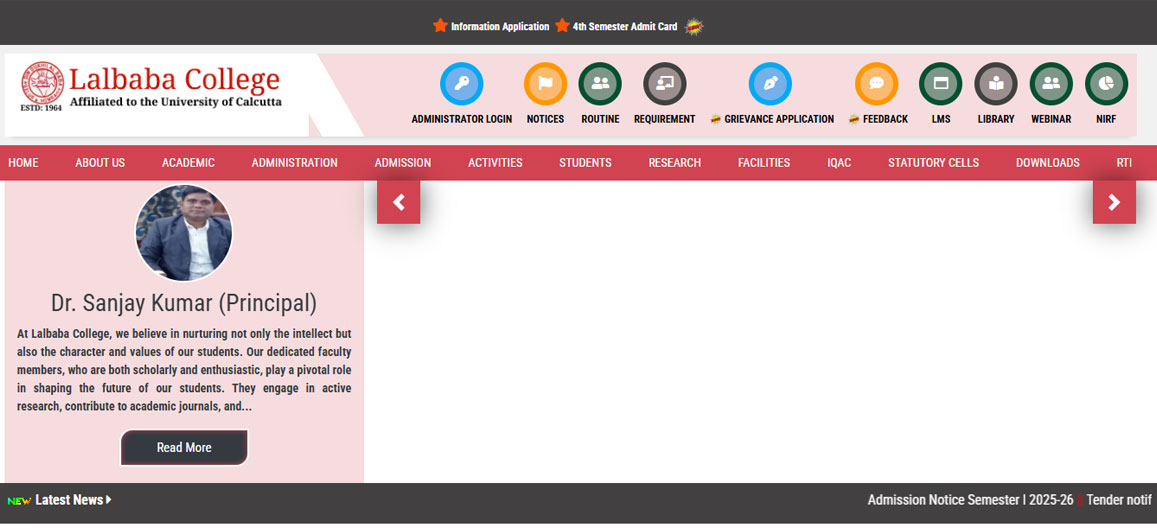The width and height of the screenshot is (1157, 531).
Task: Go to previous slide with left arrow
Action: click(398, 202)
